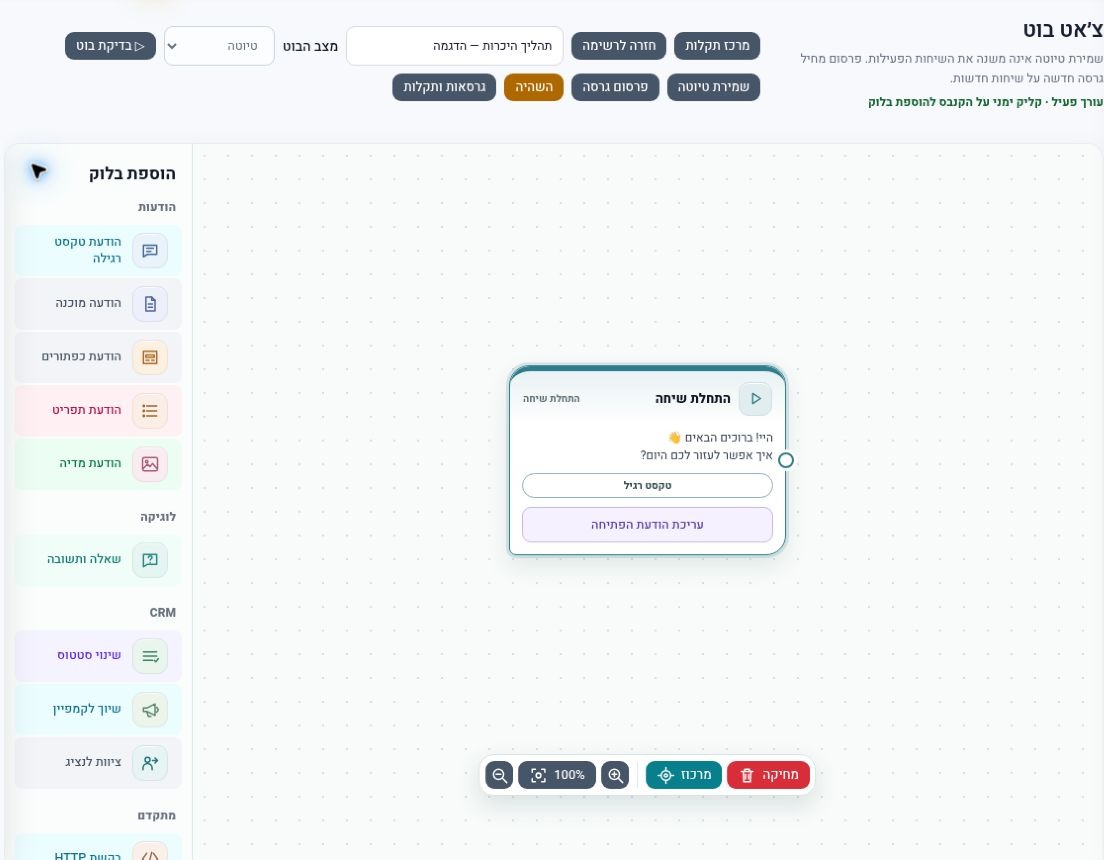Click the play icon on התחלת שיחה node
Screen dimensions: 1104x860
pos(755,399)
